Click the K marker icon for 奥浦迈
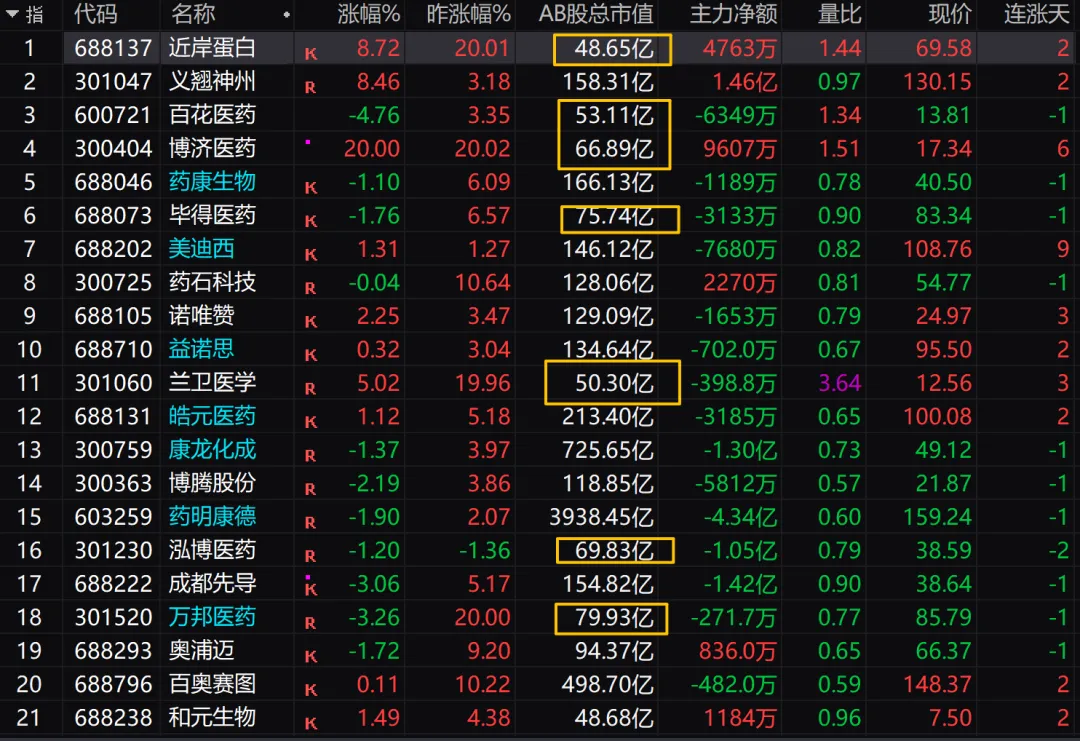This screenshot has width=1080, height=741. [x=311, y=657]
